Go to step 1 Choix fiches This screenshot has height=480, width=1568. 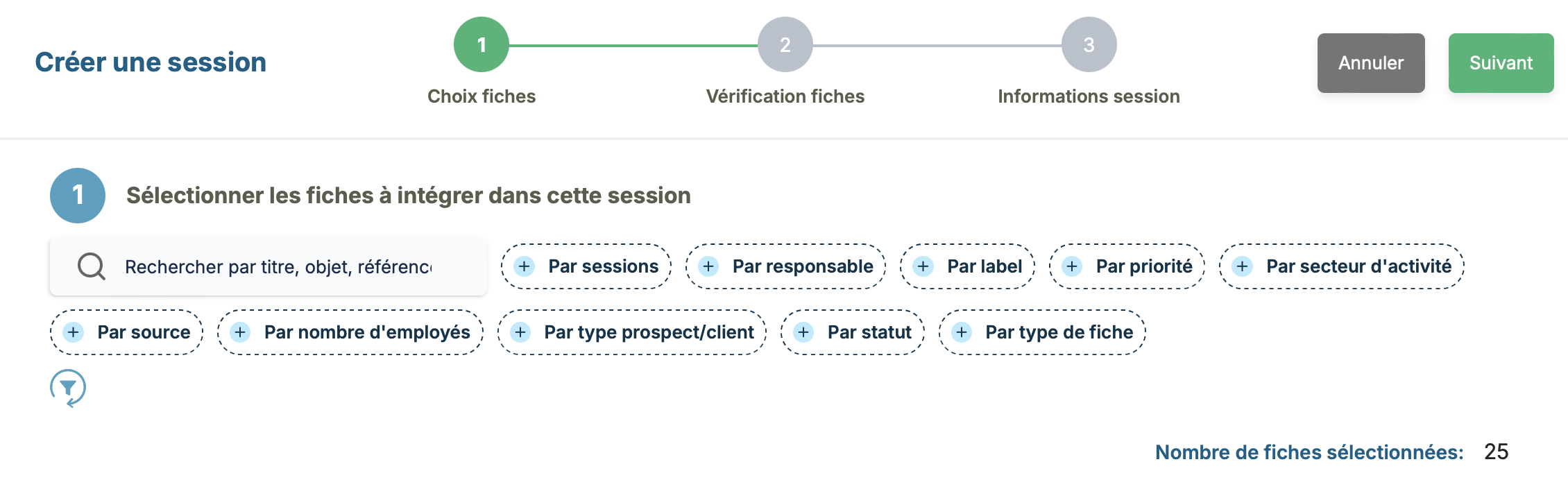pos(482,45)
